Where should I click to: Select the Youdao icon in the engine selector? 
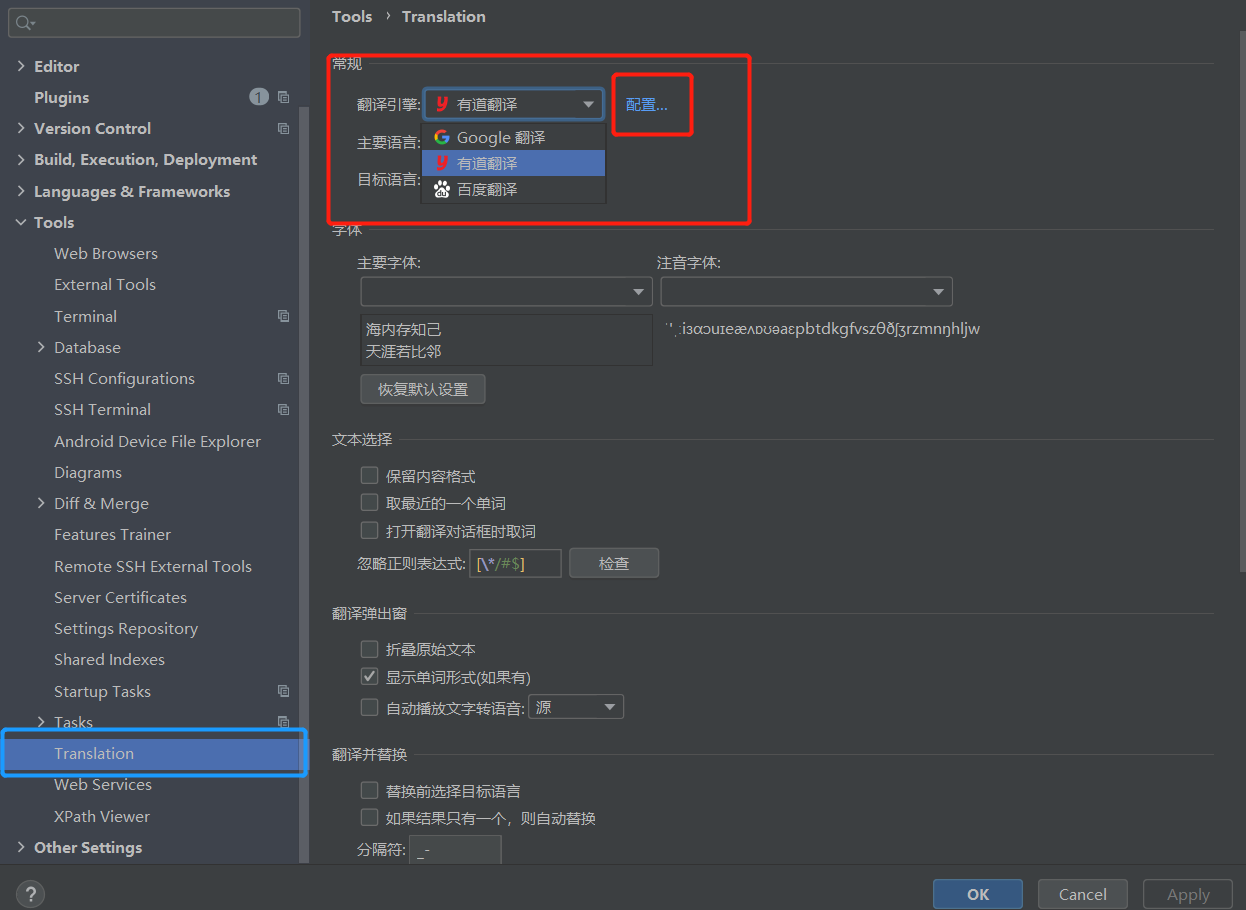tap(441, 103)
